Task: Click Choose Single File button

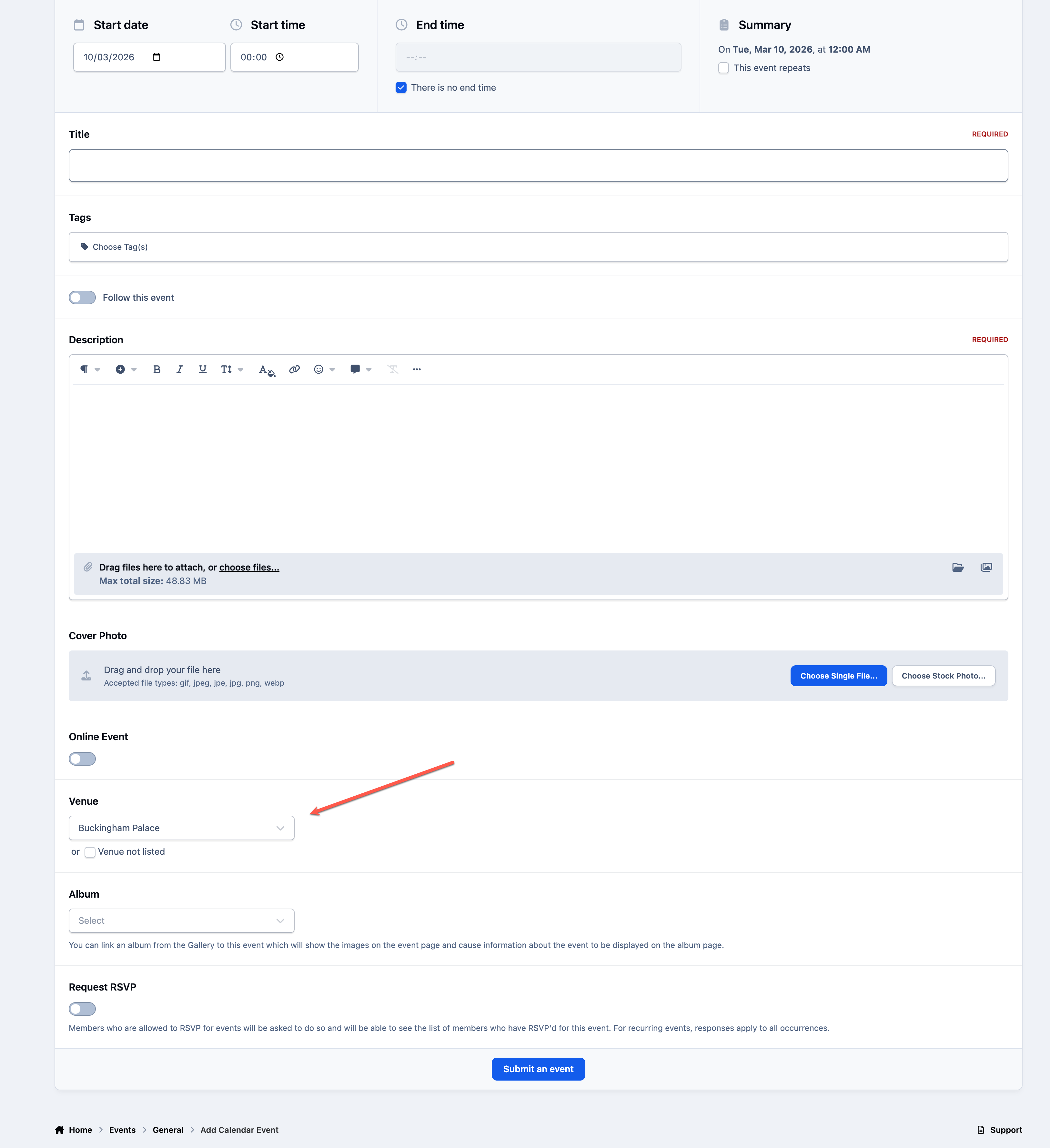Action: (838, 676)
